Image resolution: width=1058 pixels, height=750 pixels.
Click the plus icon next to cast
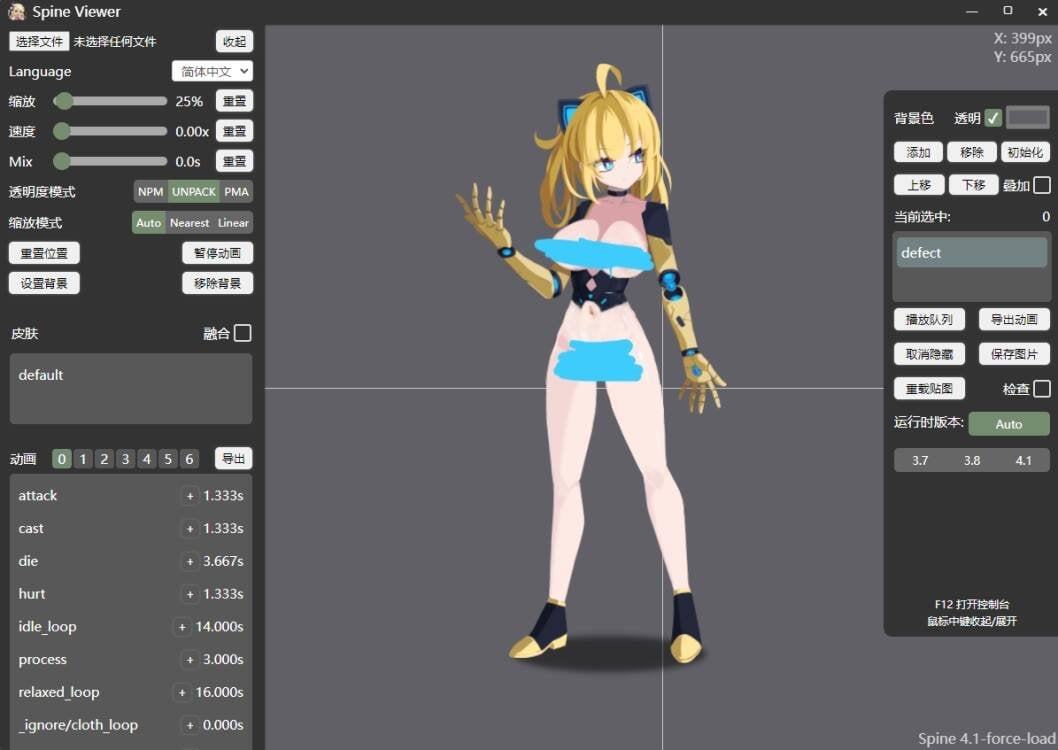click(x=190, y=529)
